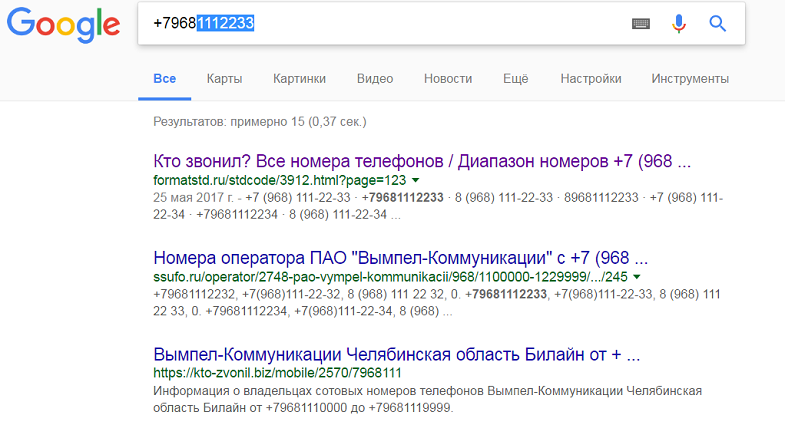Open Инструменты search tools
Image resolution: width=785 pixels, height=425 pixels.
690,79
